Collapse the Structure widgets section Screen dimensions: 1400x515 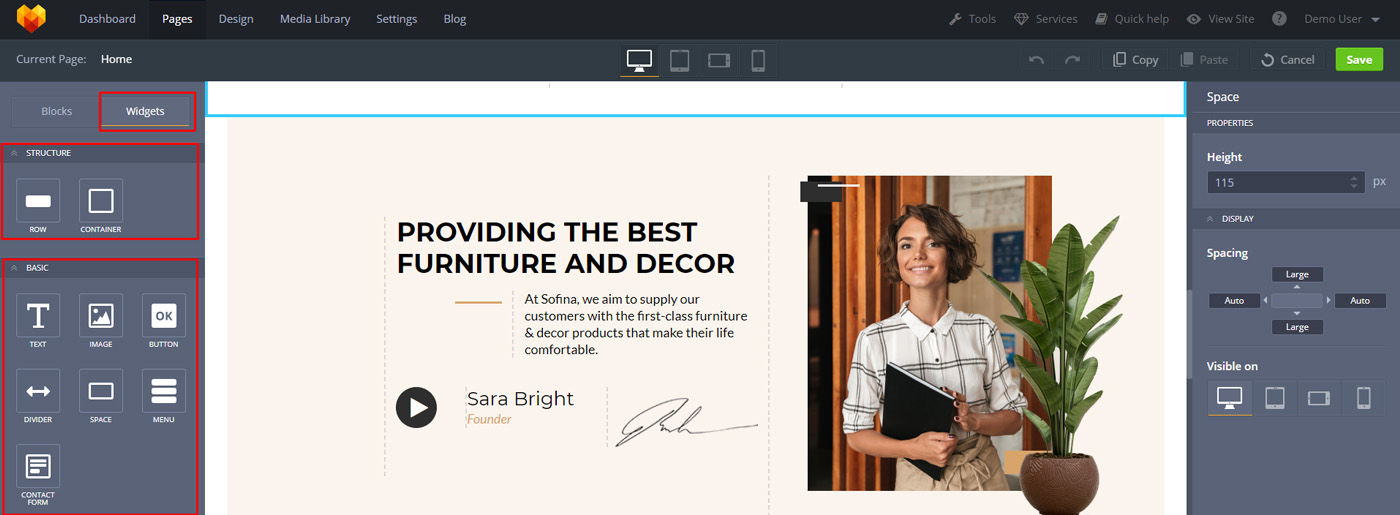point(14,153)
